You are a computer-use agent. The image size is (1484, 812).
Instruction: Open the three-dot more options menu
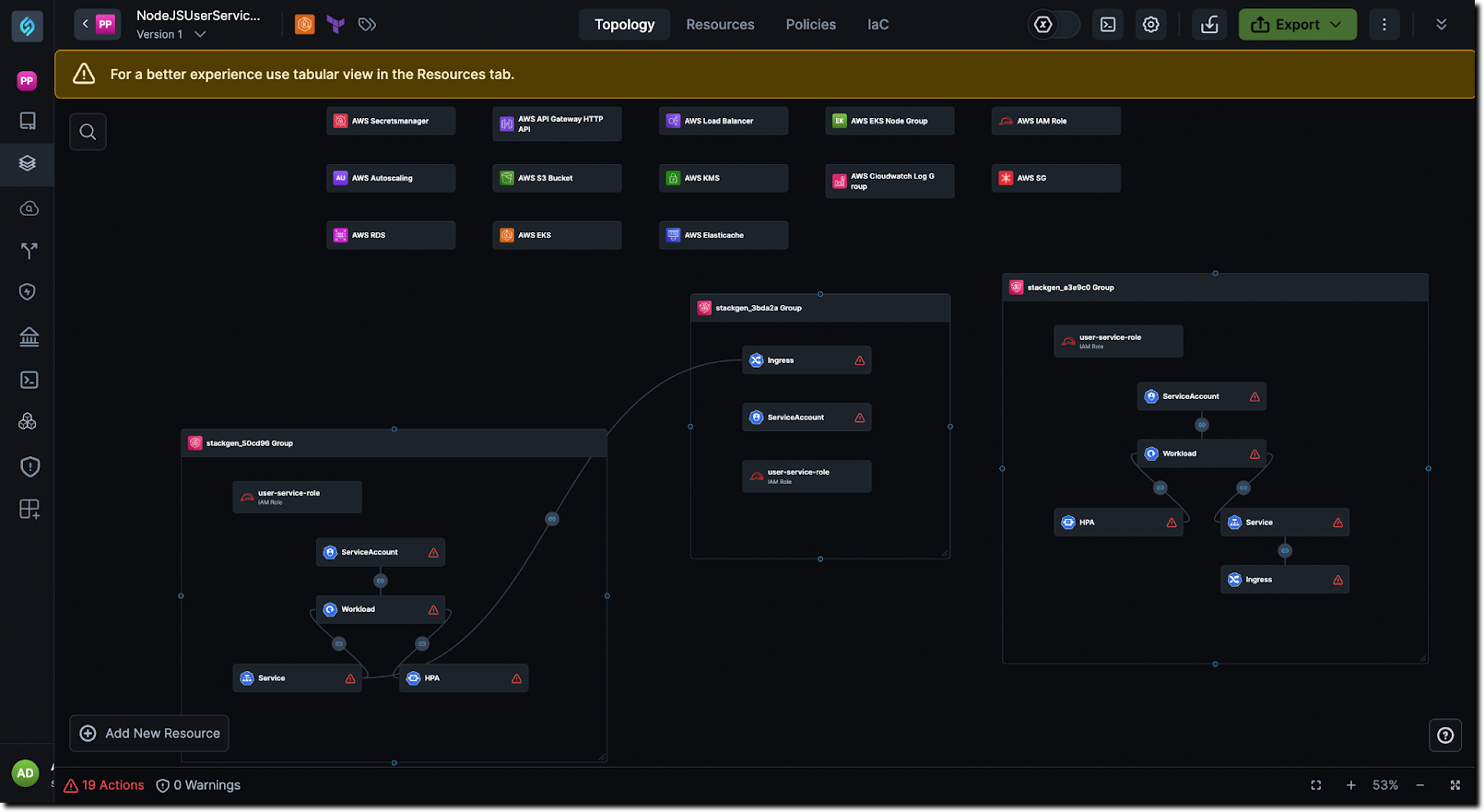pyautogui.click(x=1384, y=25)
